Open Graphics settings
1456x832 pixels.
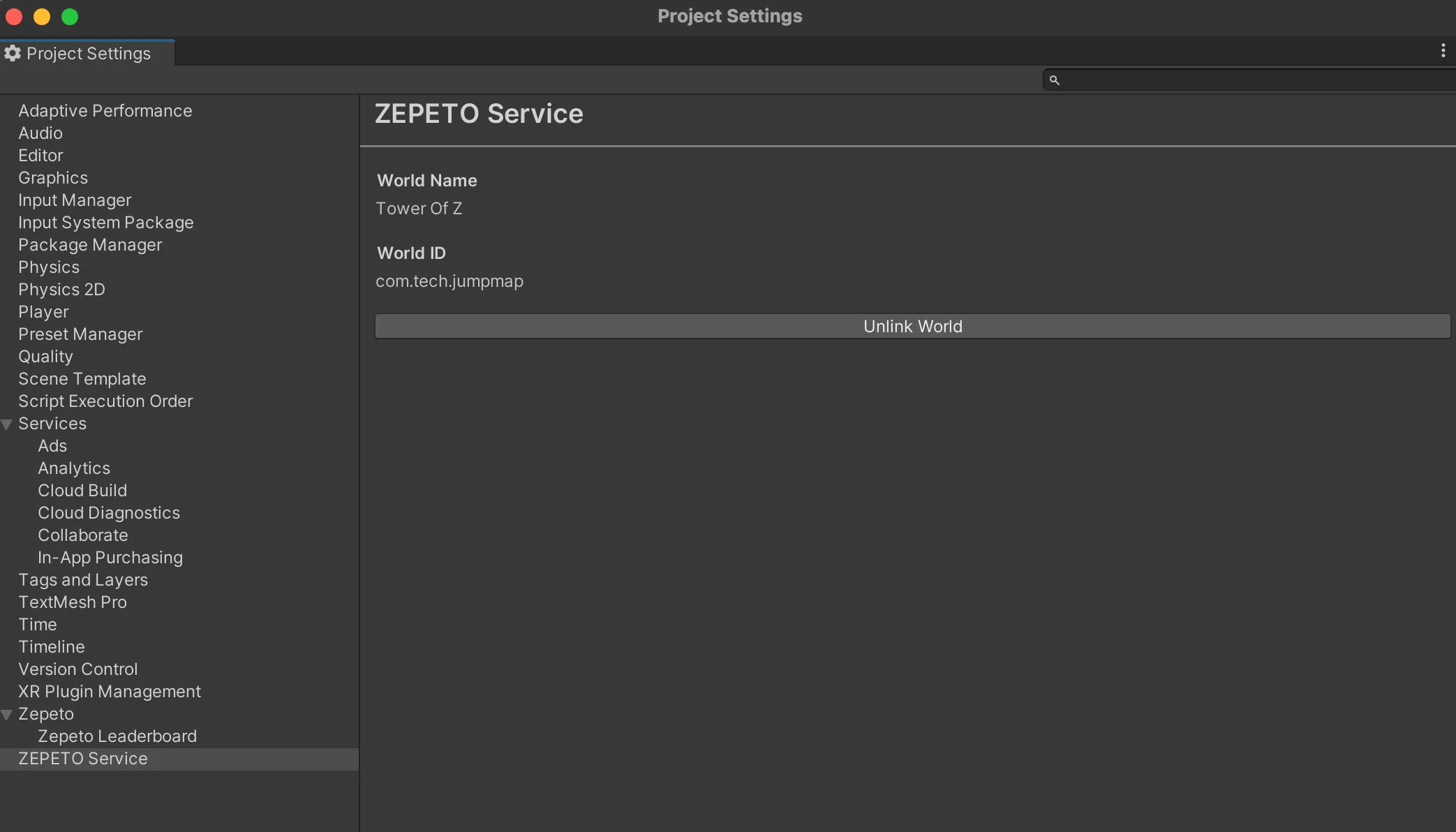pos(53,178)
